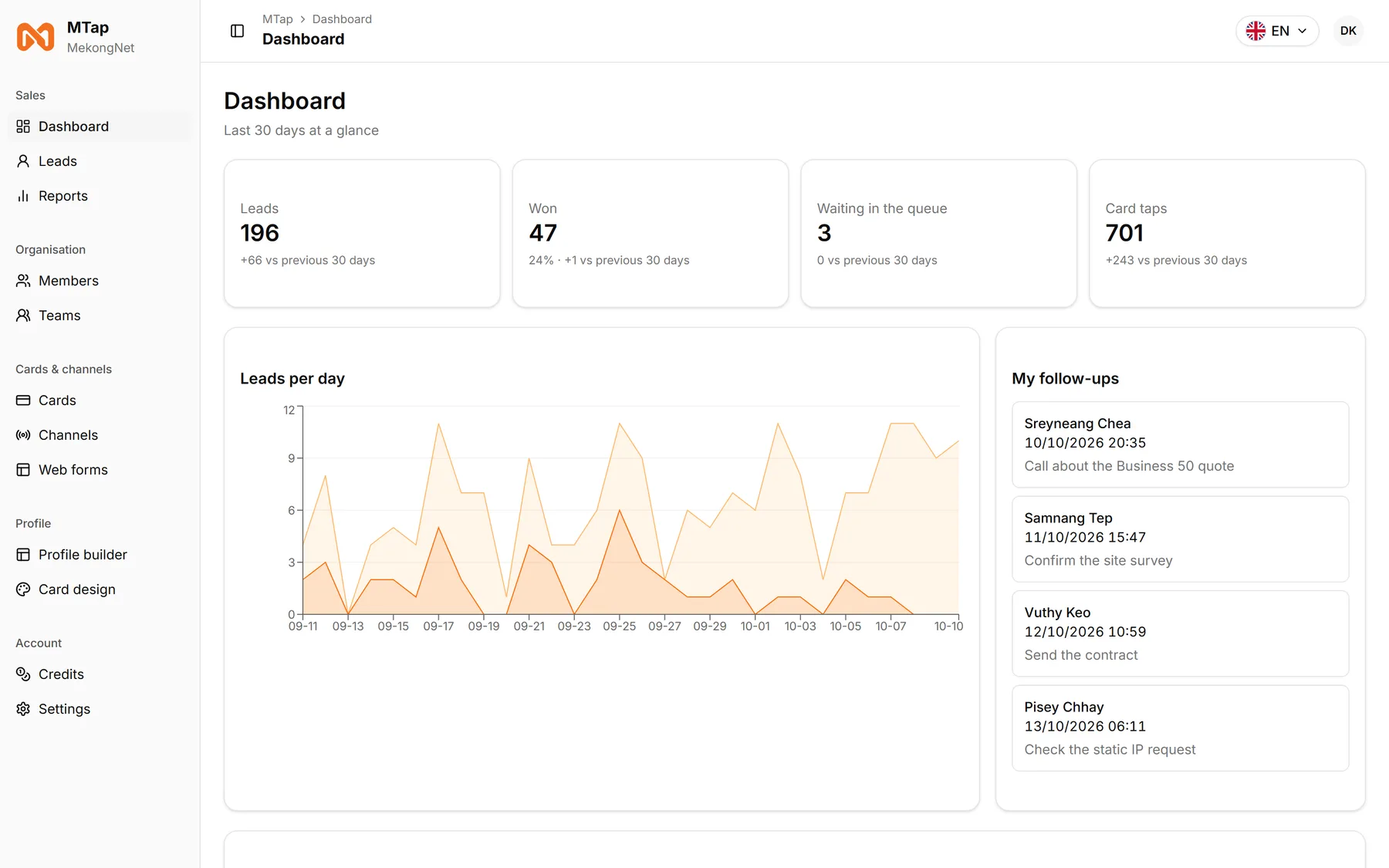
Task: Open Sreyneang Chea follow-up card
Action: tap(1180, 444)
